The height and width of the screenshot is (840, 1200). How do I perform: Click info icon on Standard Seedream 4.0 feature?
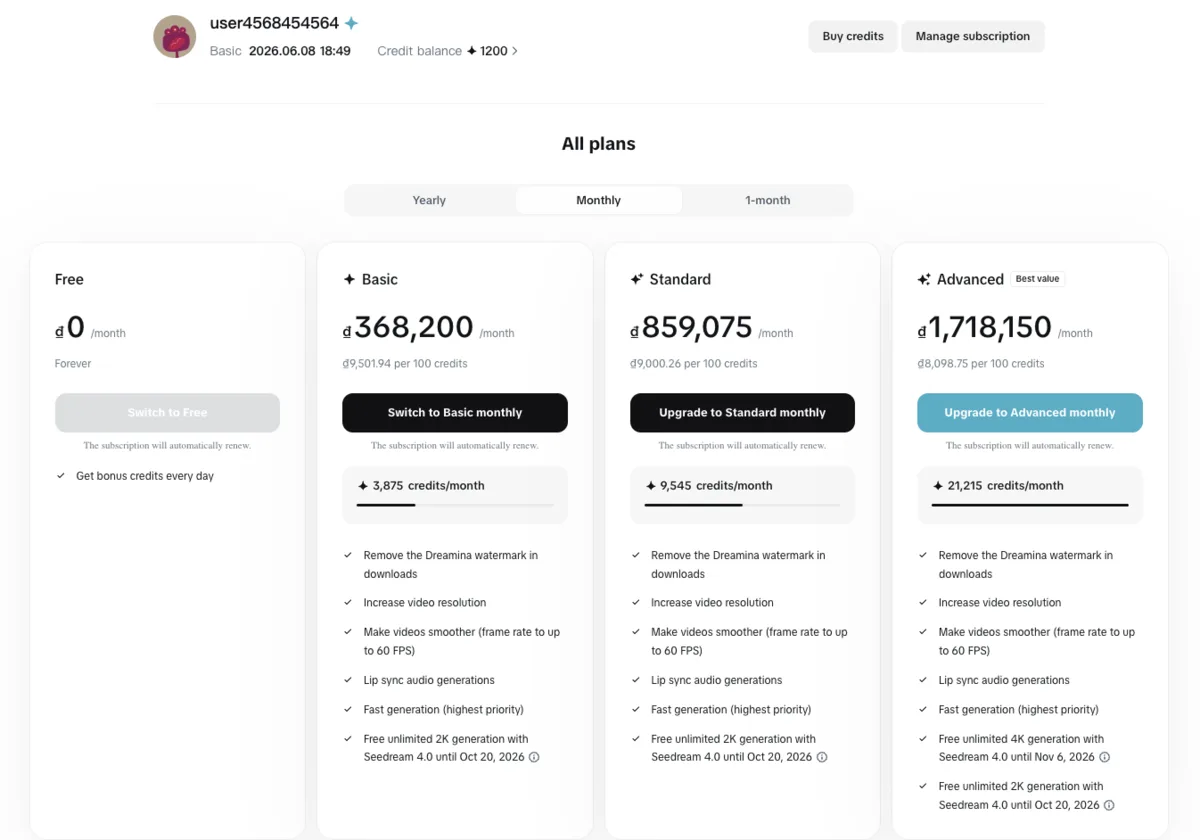pyautogui.click(x=822, y=757)
